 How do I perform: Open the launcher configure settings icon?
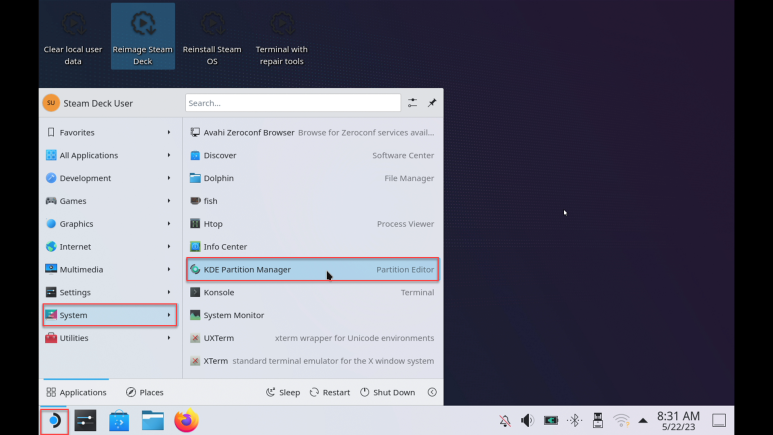(412, 103)
